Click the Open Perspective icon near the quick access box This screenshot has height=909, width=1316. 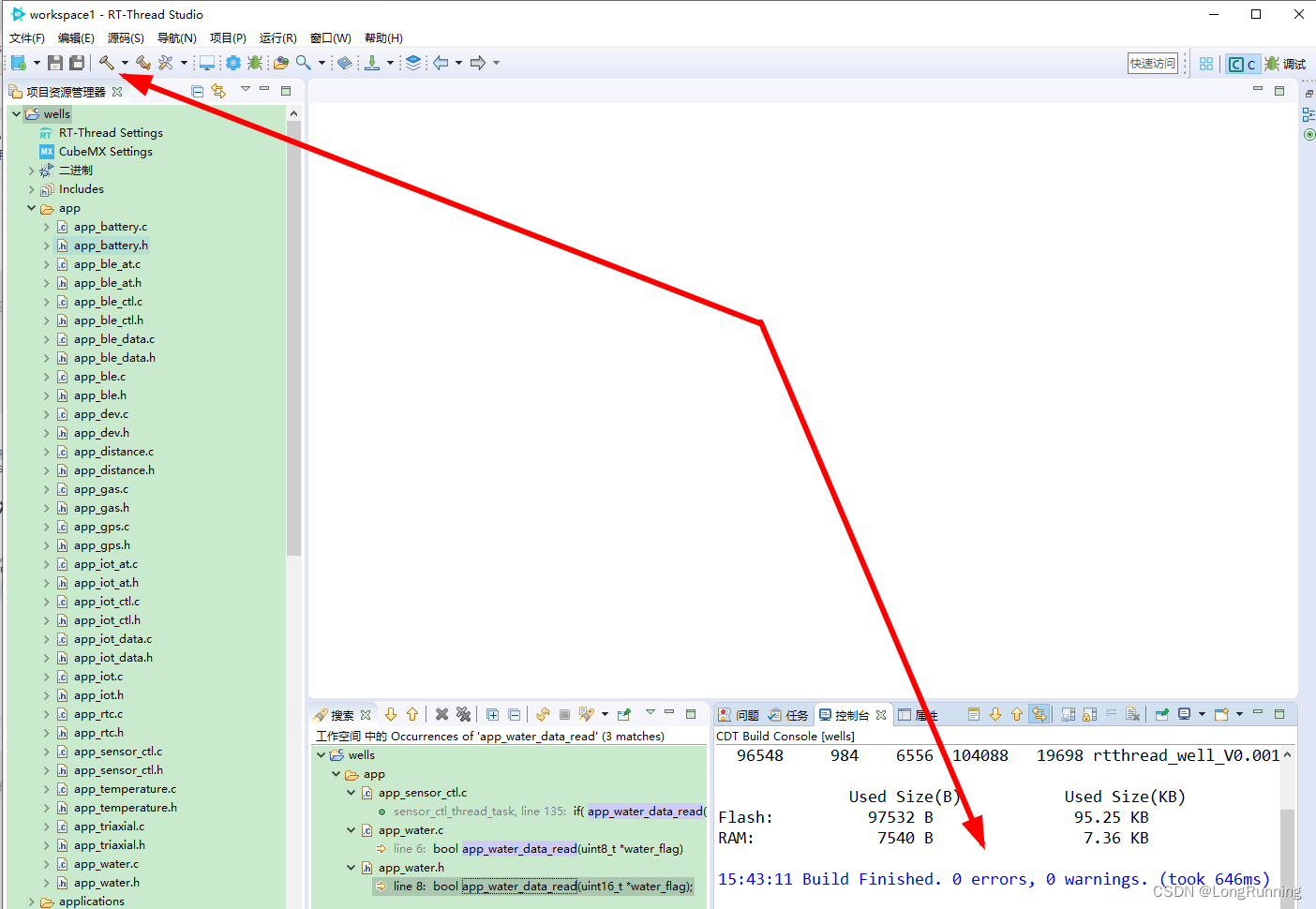click(x=1206, y=64)
